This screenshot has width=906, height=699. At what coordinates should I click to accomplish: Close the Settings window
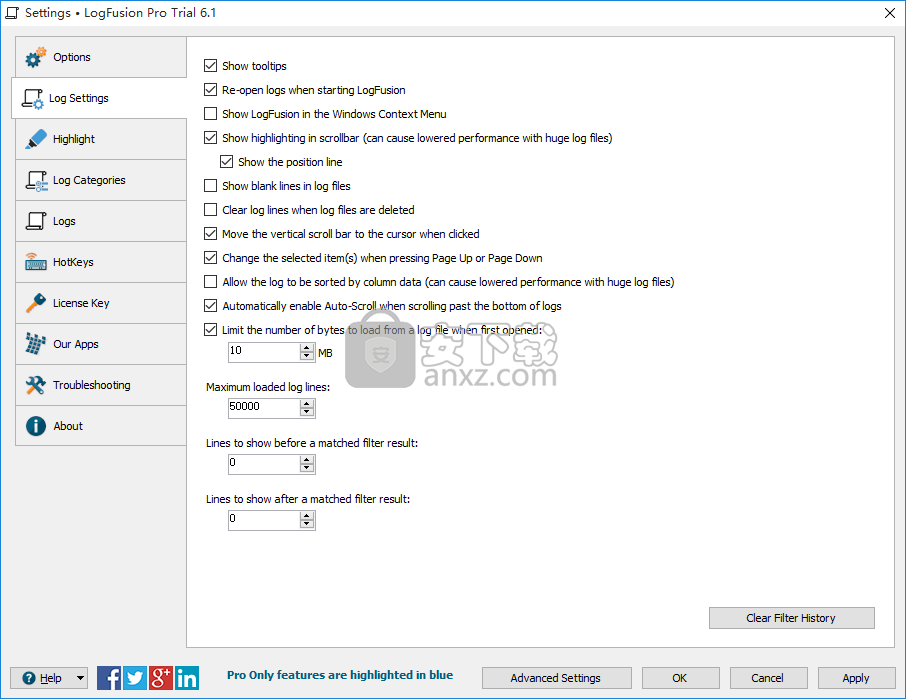(890, 13)
